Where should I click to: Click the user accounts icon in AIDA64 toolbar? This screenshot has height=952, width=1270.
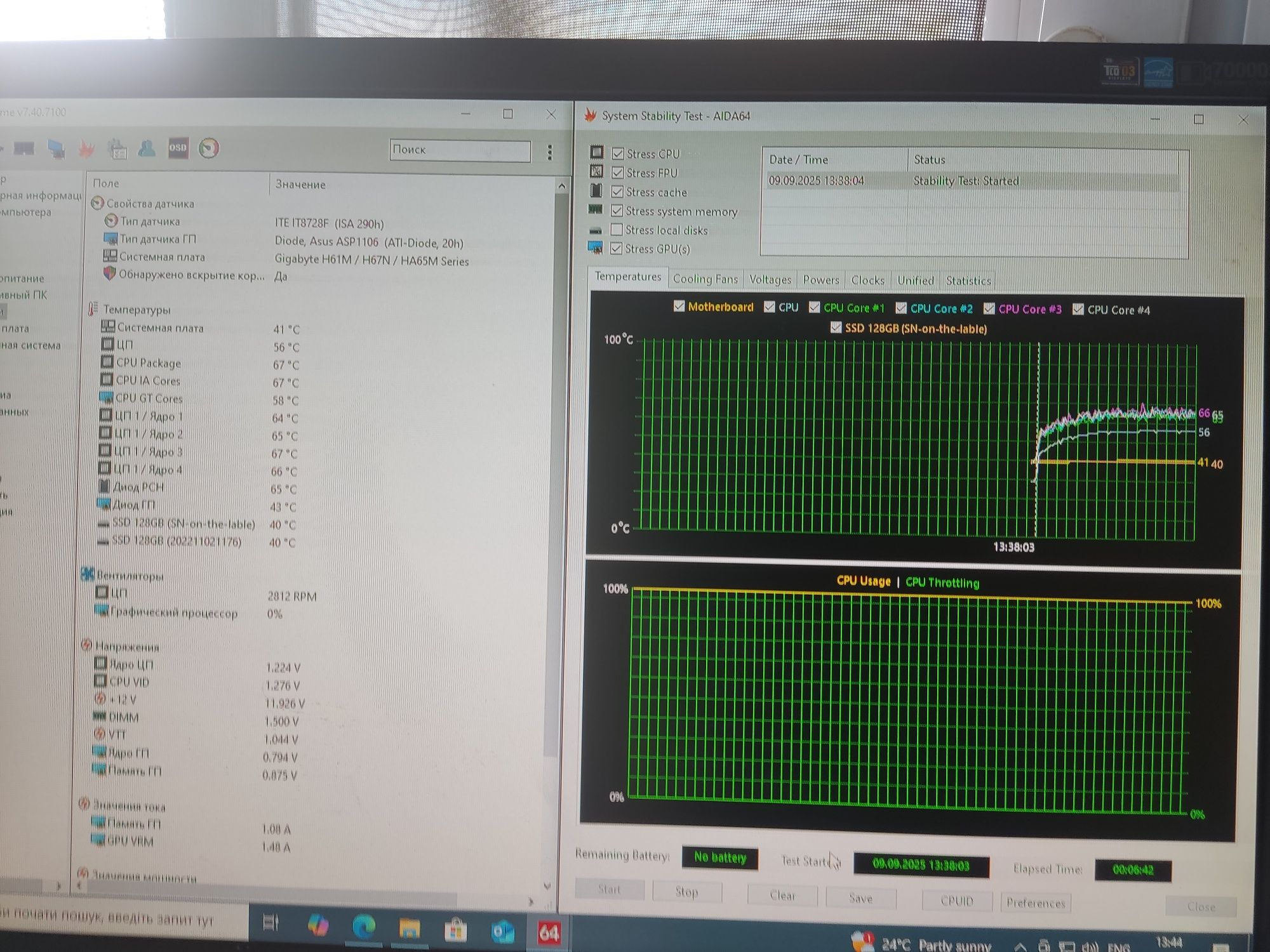(x=147, y=149)
